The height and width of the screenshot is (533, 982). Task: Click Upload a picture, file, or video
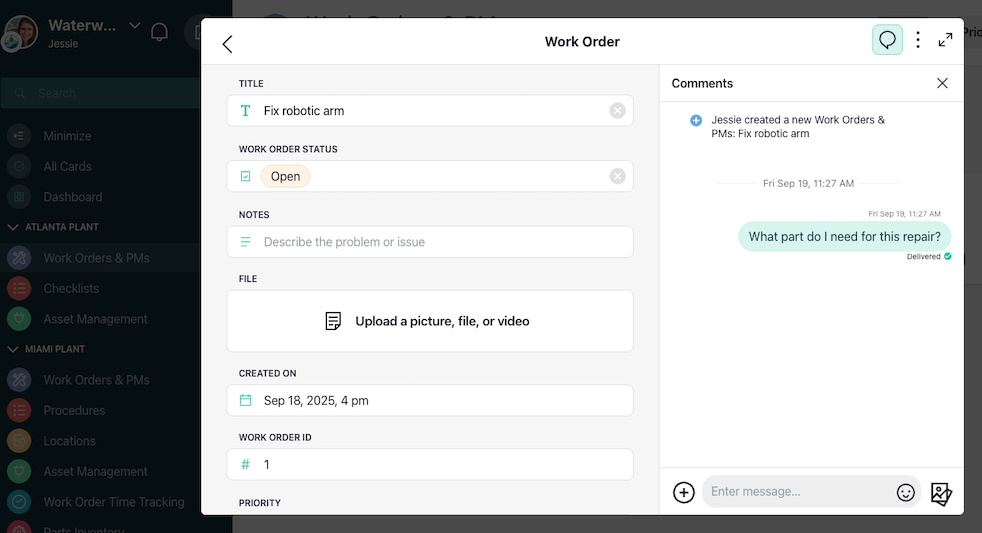point(430,321)
